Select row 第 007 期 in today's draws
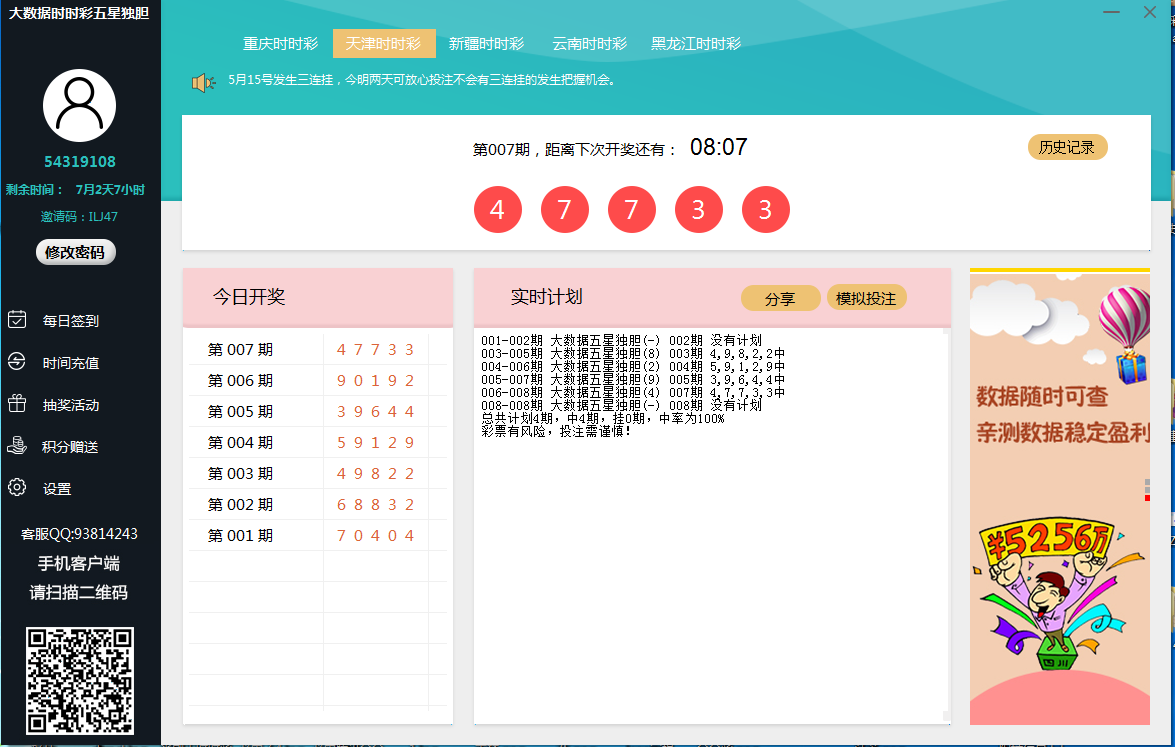1175x747 pixels. tap(318, 349)
